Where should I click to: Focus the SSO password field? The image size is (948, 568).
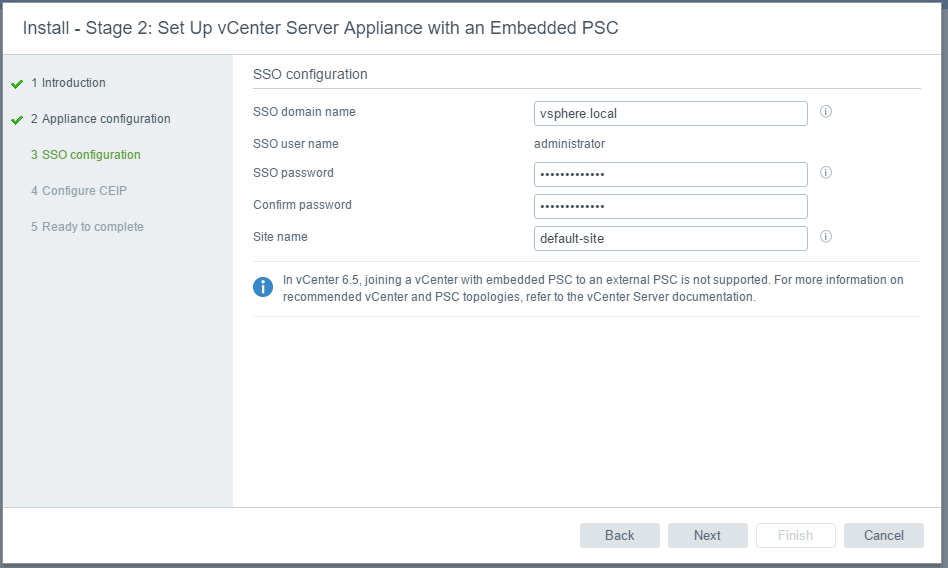(x=670, y=174)
